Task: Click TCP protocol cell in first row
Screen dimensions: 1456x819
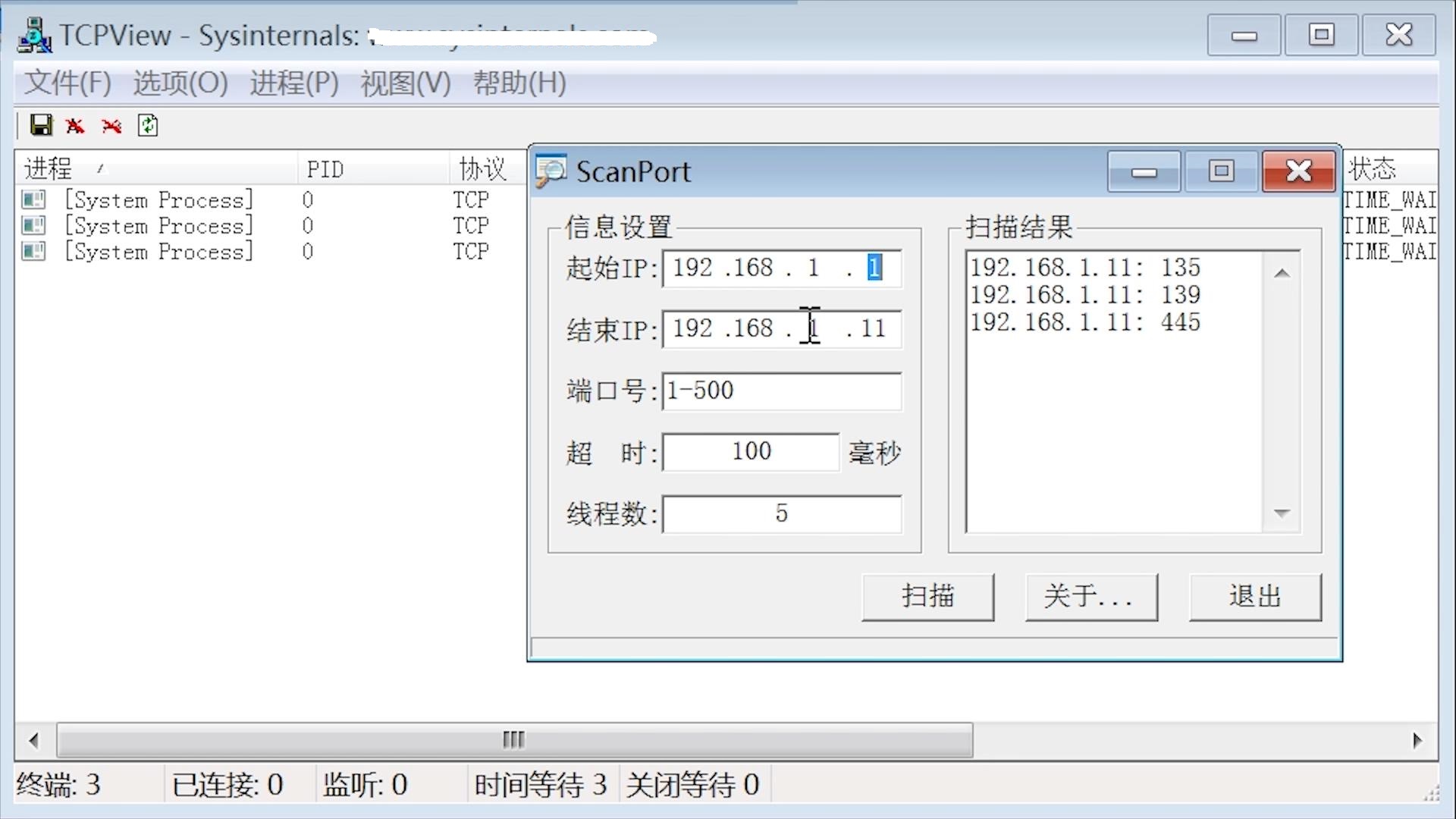Action: pos(471,200)
